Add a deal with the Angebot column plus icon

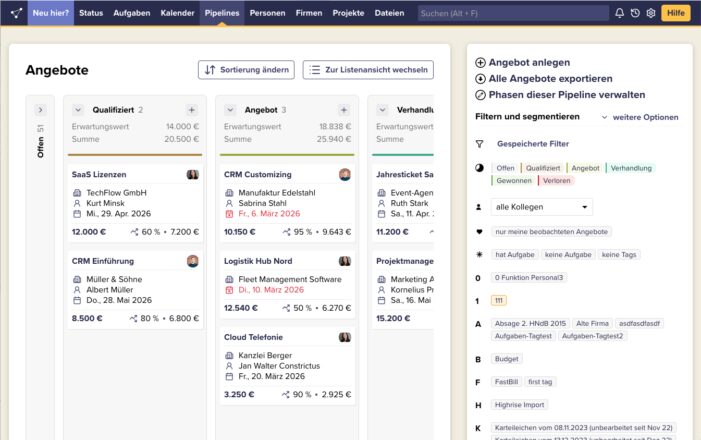[x=344, y=110]
